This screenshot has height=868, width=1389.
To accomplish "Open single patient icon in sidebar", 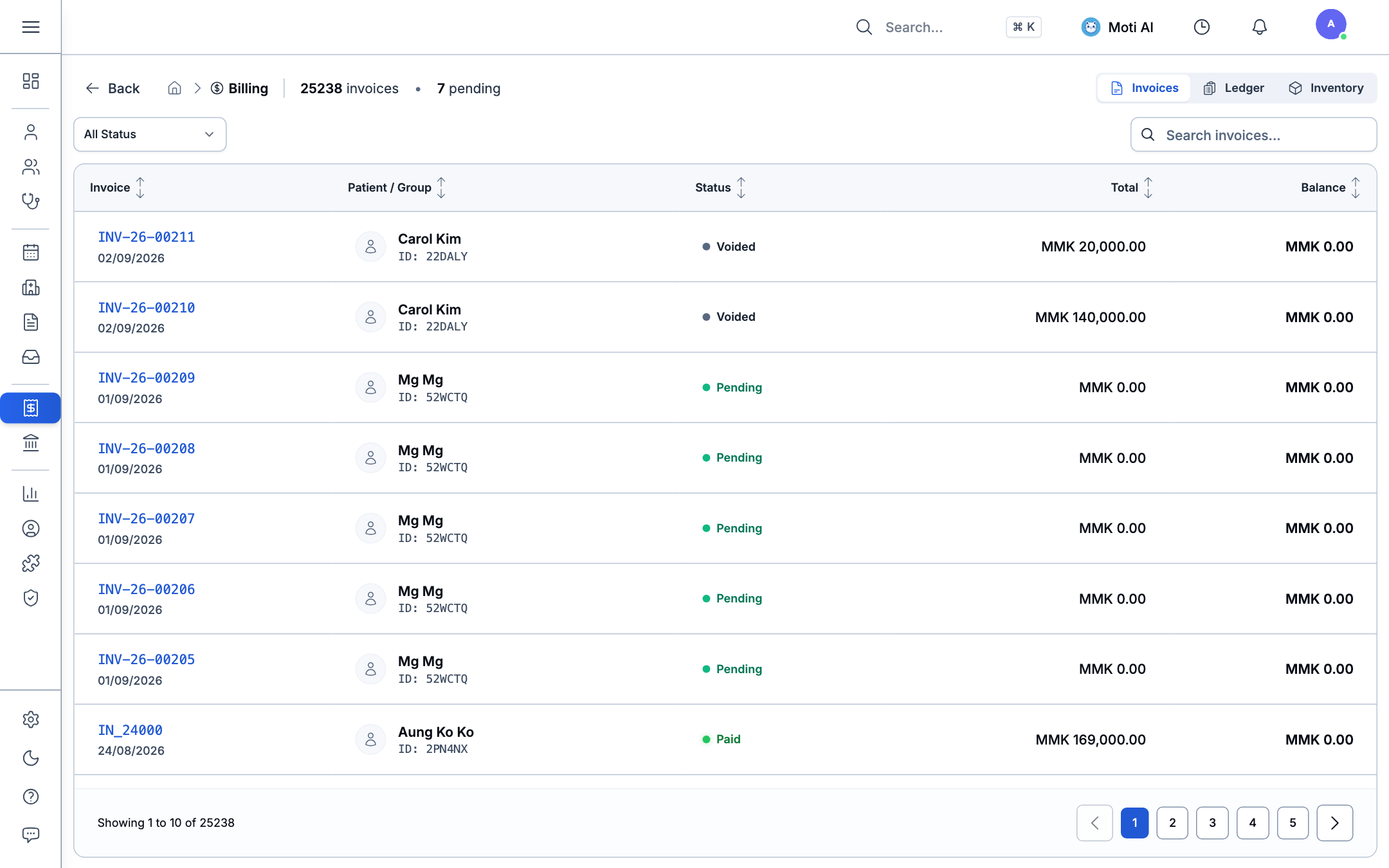I will click(30, 132).
